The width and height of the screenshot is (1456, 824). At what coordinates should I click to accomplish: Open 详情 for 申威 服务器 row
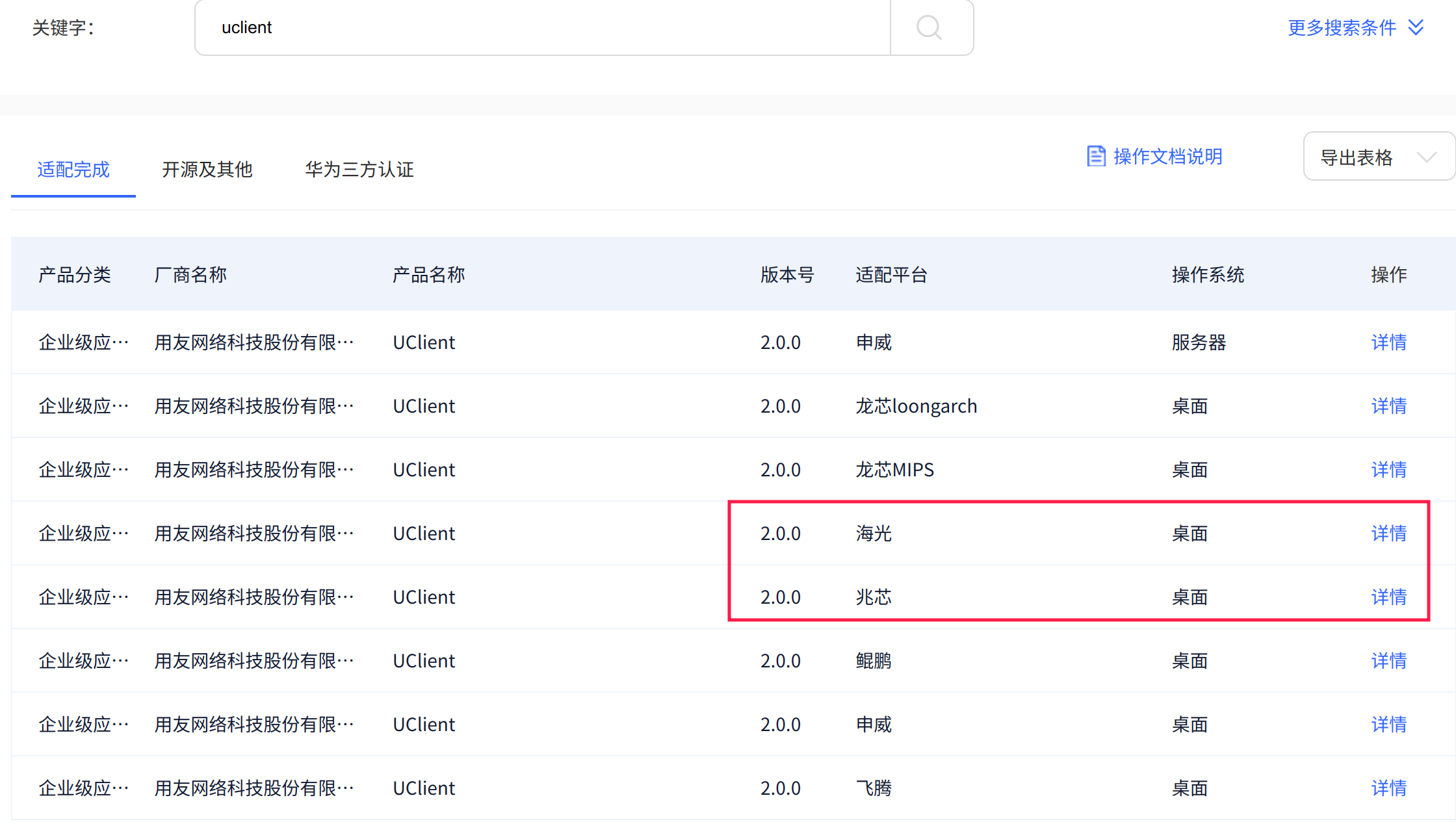pyautogui.click(x=1388, y=342)
